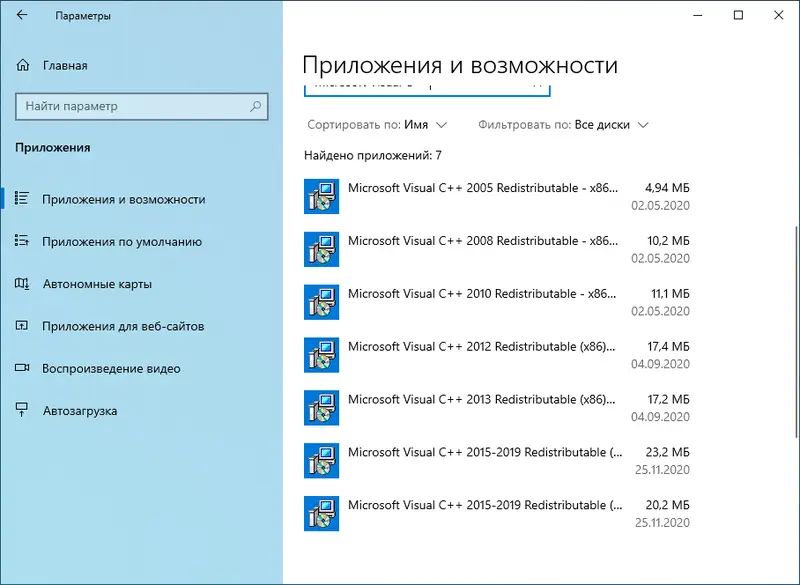Select Microsoft Visual C++ 2010 Redistributable entry

click(x=497, y=302)
